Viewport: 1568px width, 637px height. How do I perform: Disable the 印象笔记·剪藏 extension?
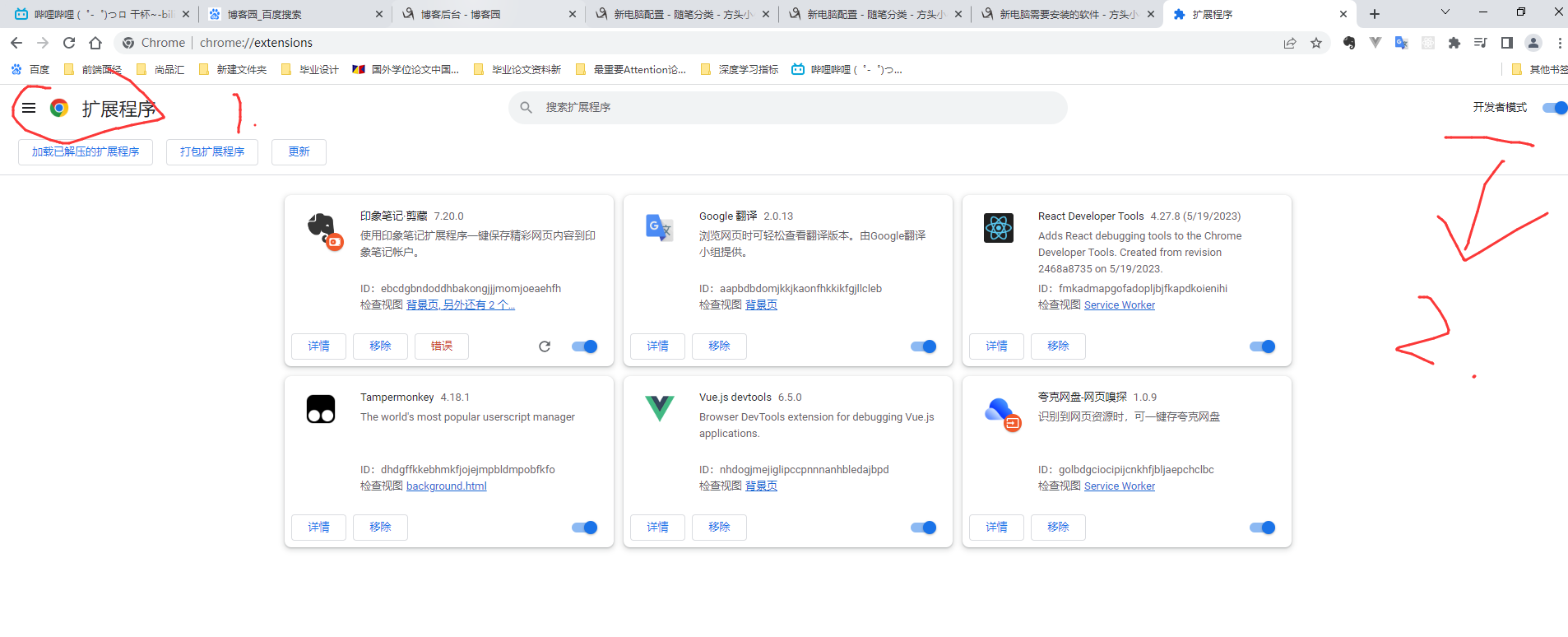coord(585,346)
